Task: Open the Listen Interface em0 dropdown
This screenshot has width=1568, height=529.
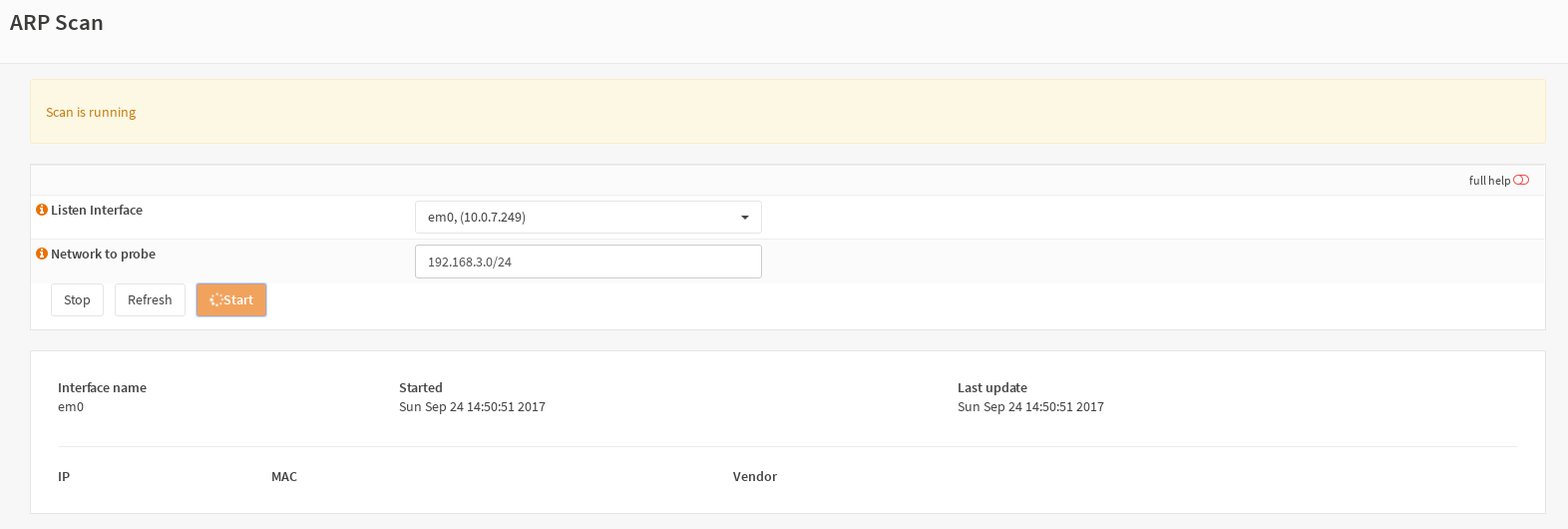Action: click(588, 217)
